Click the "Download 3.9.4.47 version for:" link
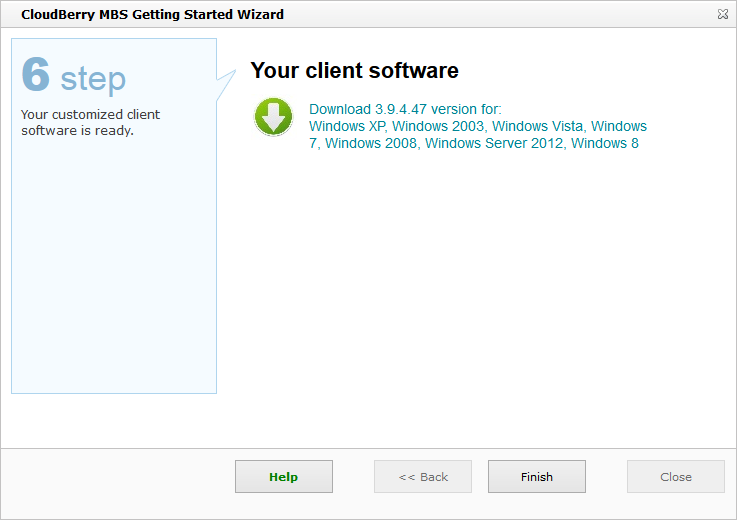This screenshot has height=520, width=737. [x=405, y=109]
